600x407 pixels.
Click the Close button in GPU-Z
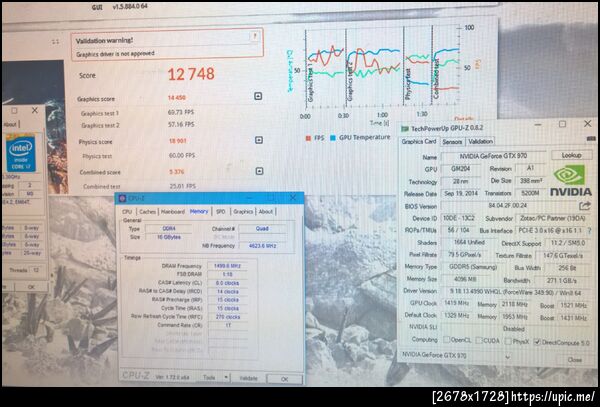pyautogui.click(x=574, y=360)
